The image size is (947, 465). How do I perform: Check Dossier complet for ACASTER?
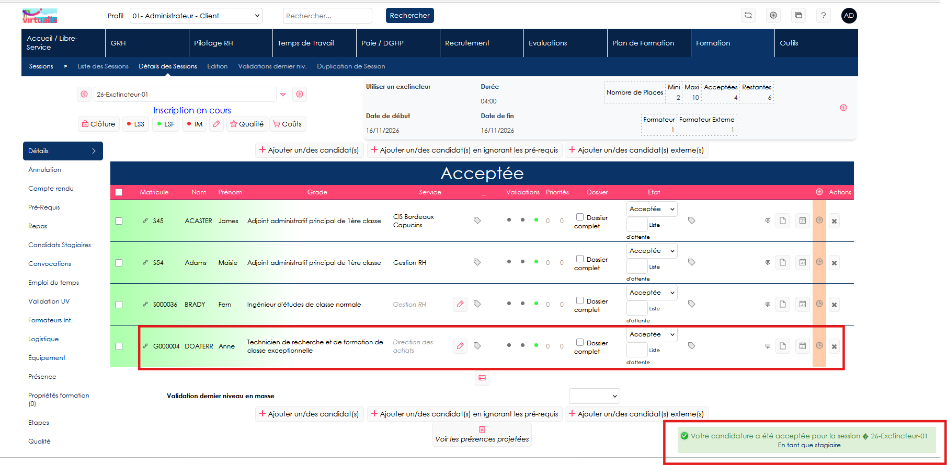(x=580, y=217)
